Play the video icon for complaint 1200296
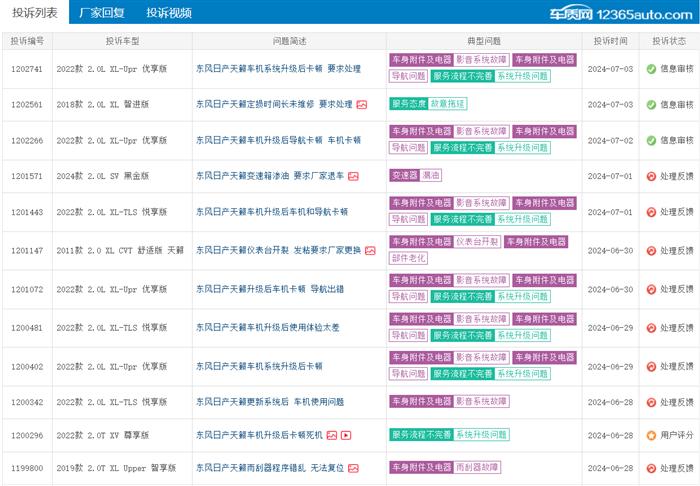700x486 pixels. pos(346,435)
